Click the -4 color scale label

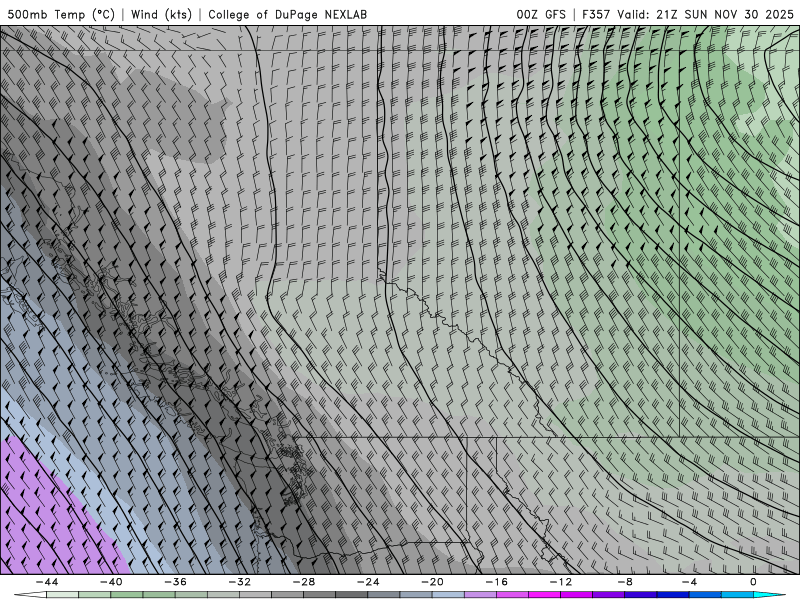click(689, 582)
